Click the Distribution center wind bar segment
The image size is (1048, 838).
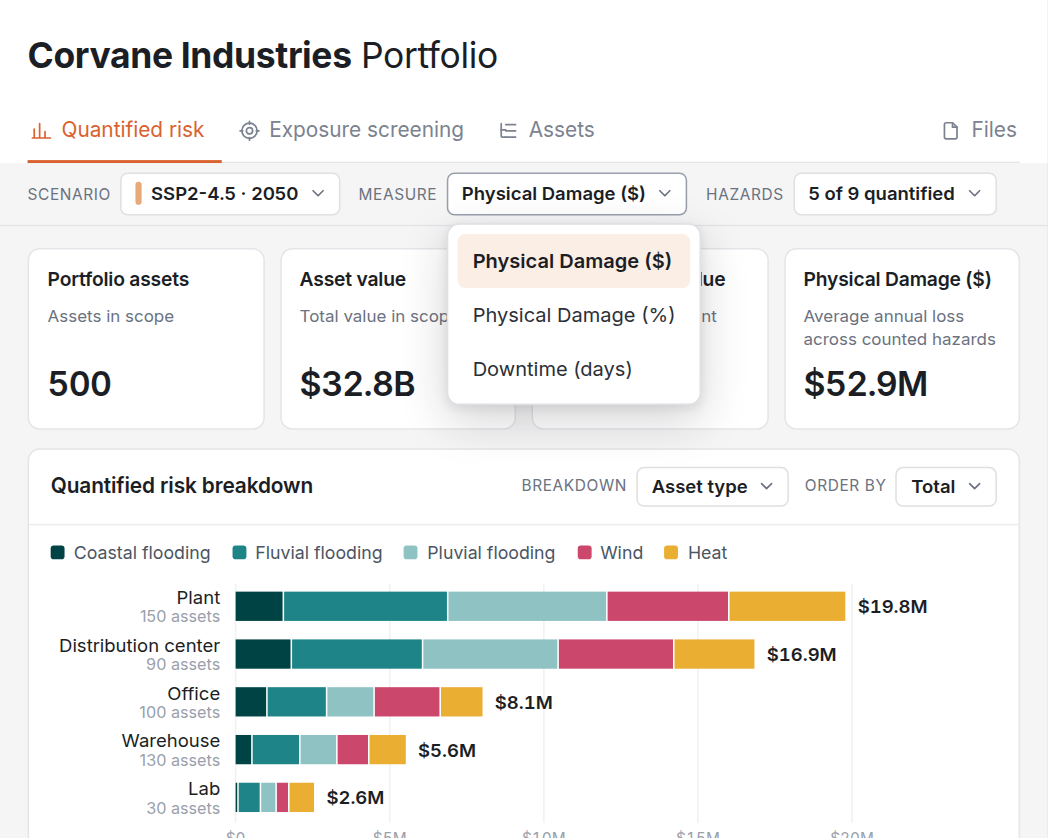pyautogui.click(x=616, y=654)
